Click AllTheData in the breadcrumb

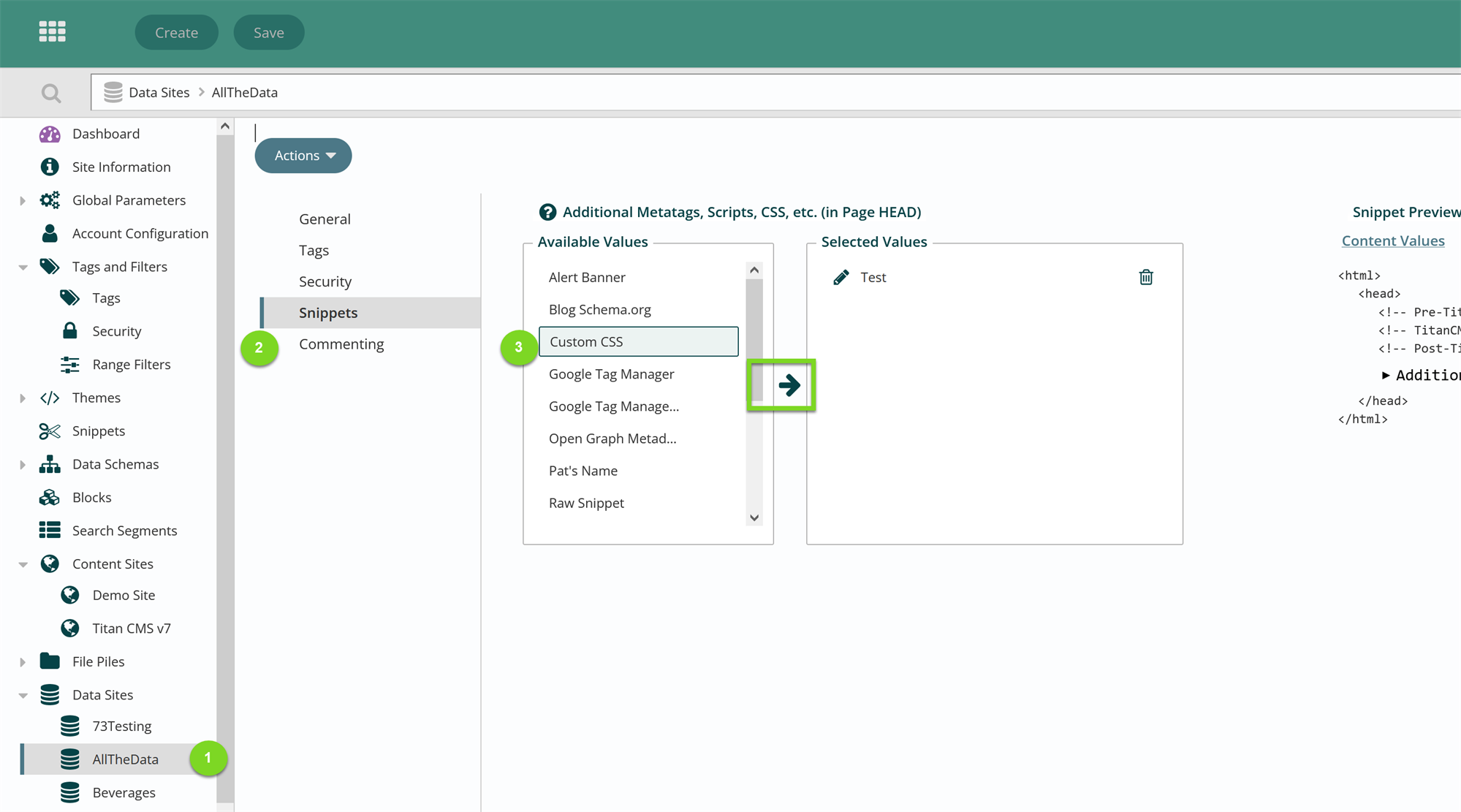pyautogui.click(x=245, y=92)
